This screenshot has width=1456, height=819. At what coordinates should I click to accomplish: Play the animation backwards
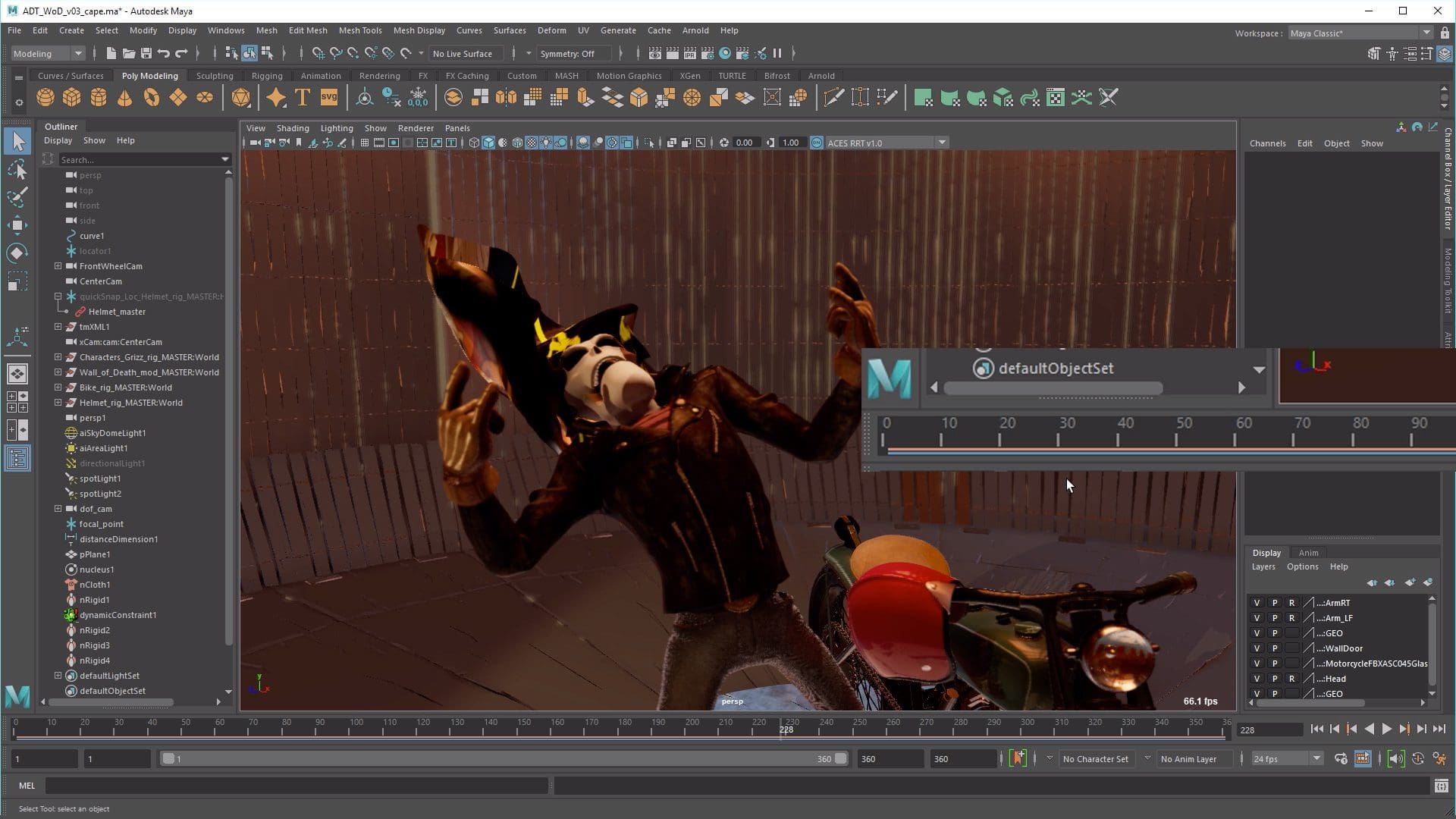1369,730
